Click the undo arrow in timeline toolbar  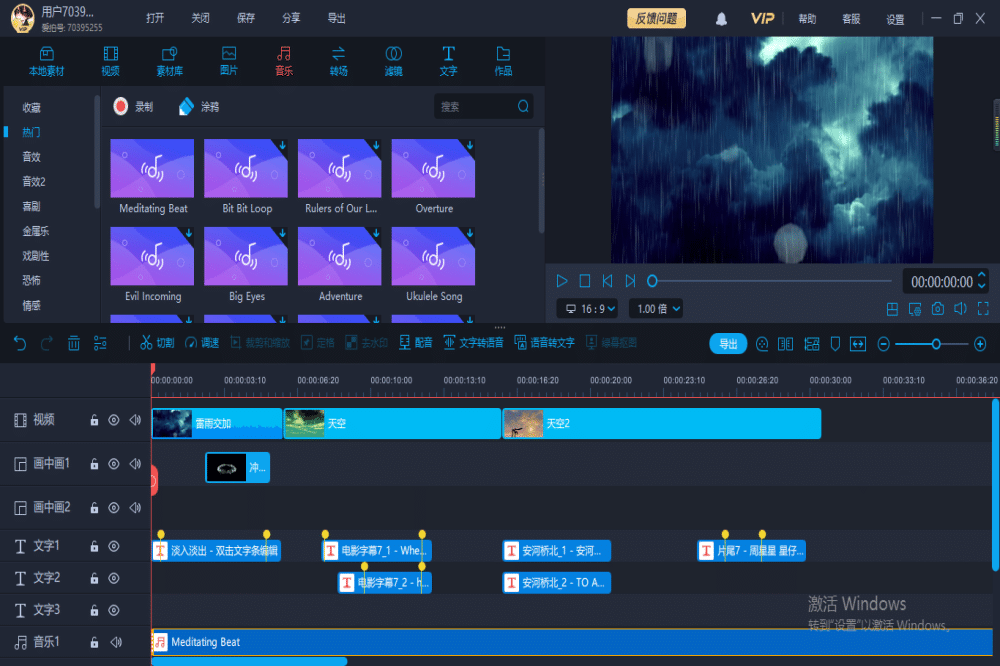click(20, 343)
